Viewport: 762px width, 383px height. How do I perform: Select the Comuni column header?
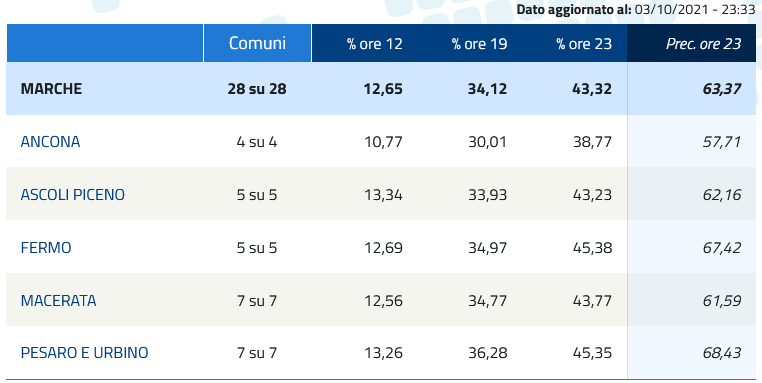257,43
